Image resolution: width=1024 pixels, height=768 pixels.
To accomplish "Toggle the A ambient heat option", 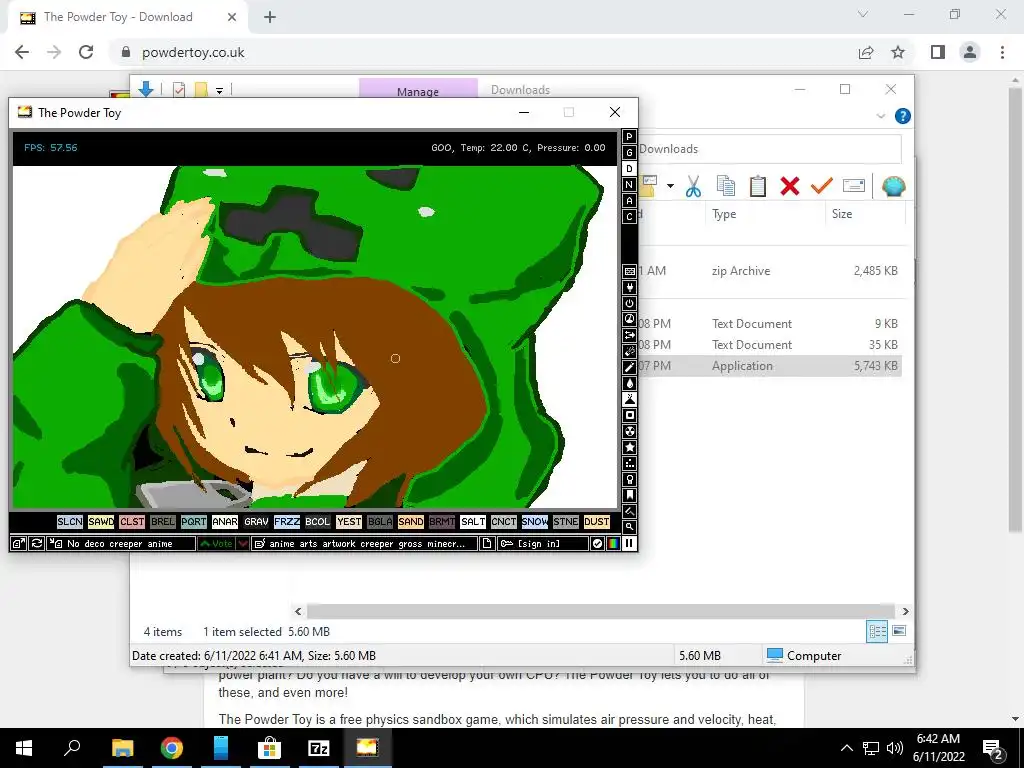I will point(630,200).
